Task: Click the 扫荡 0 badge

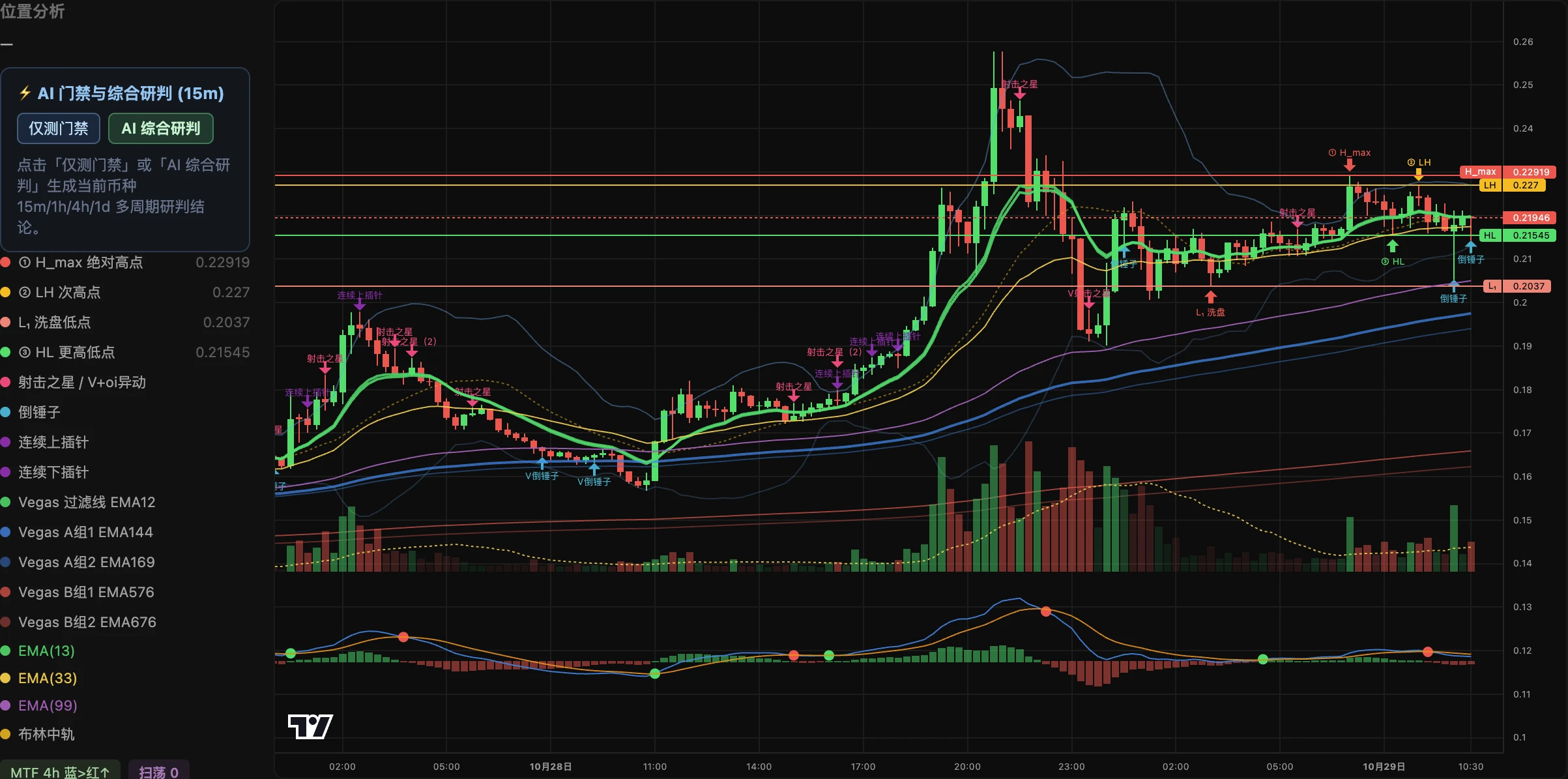Action: tap(158, 772)
